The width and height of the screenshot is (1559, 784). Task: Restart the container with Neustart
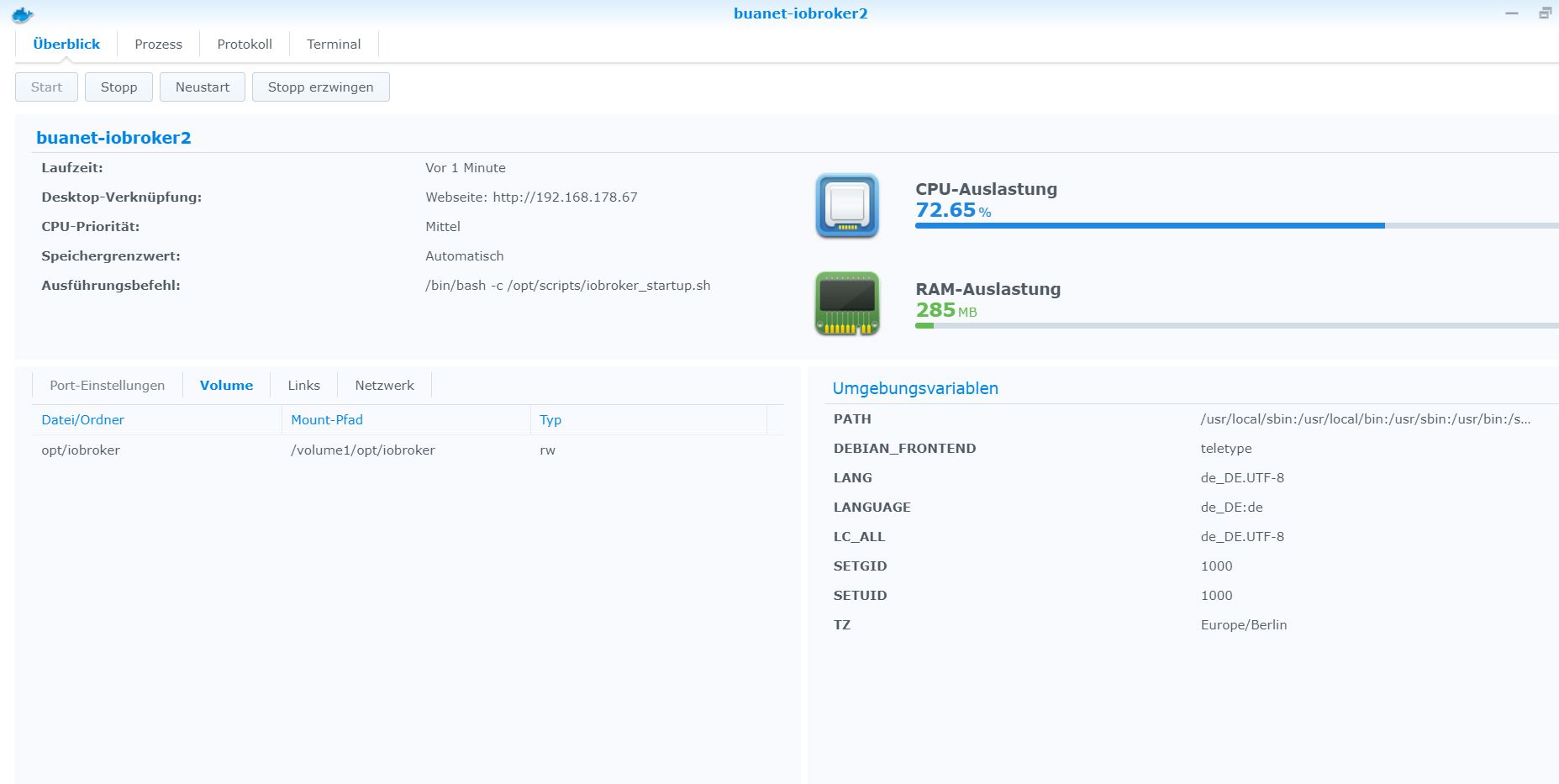[203, 87]
